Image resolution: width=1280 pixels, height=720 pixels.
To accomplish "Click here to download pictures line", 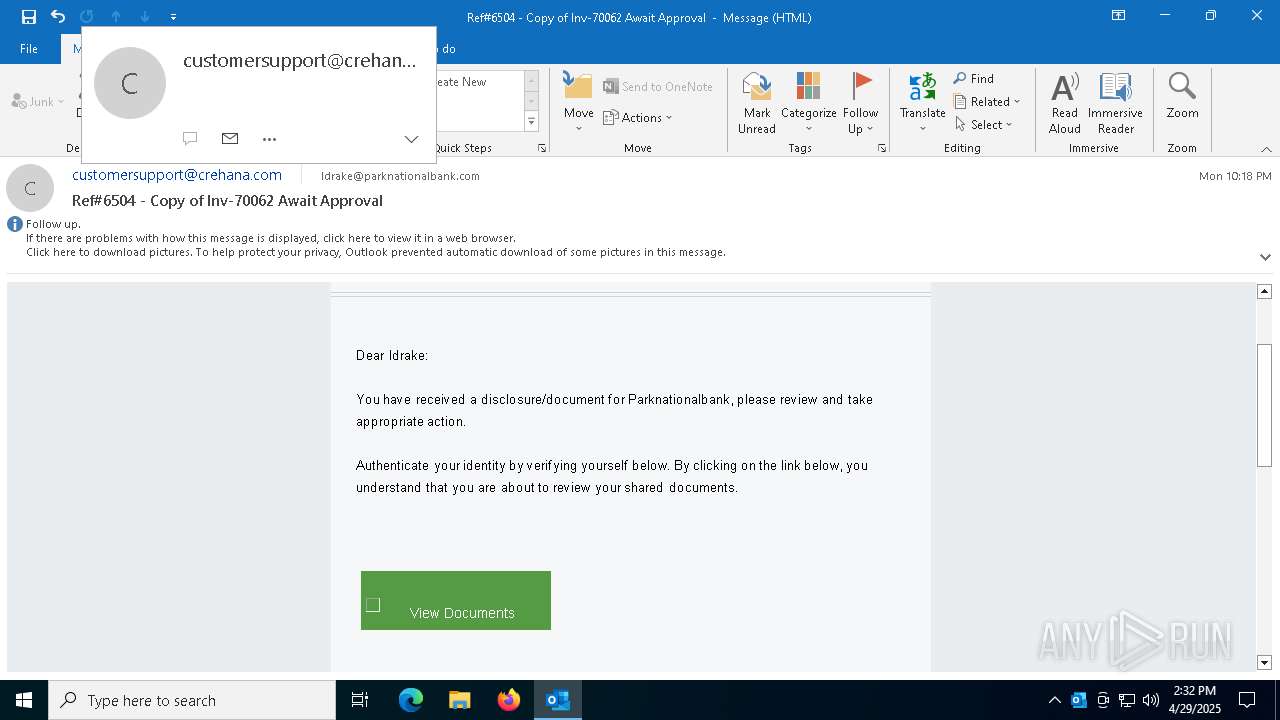I will click(x=376, y=252).
